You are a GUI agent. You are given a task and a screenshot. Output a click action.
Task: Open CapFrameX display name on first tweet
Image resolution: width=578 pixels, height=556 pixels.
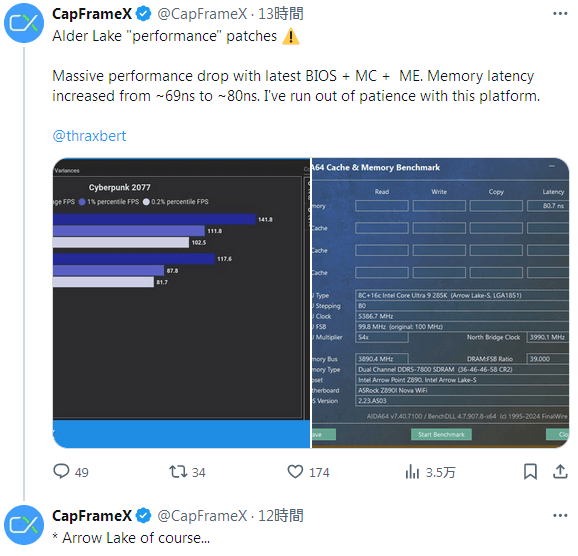[x=92, y=14]
